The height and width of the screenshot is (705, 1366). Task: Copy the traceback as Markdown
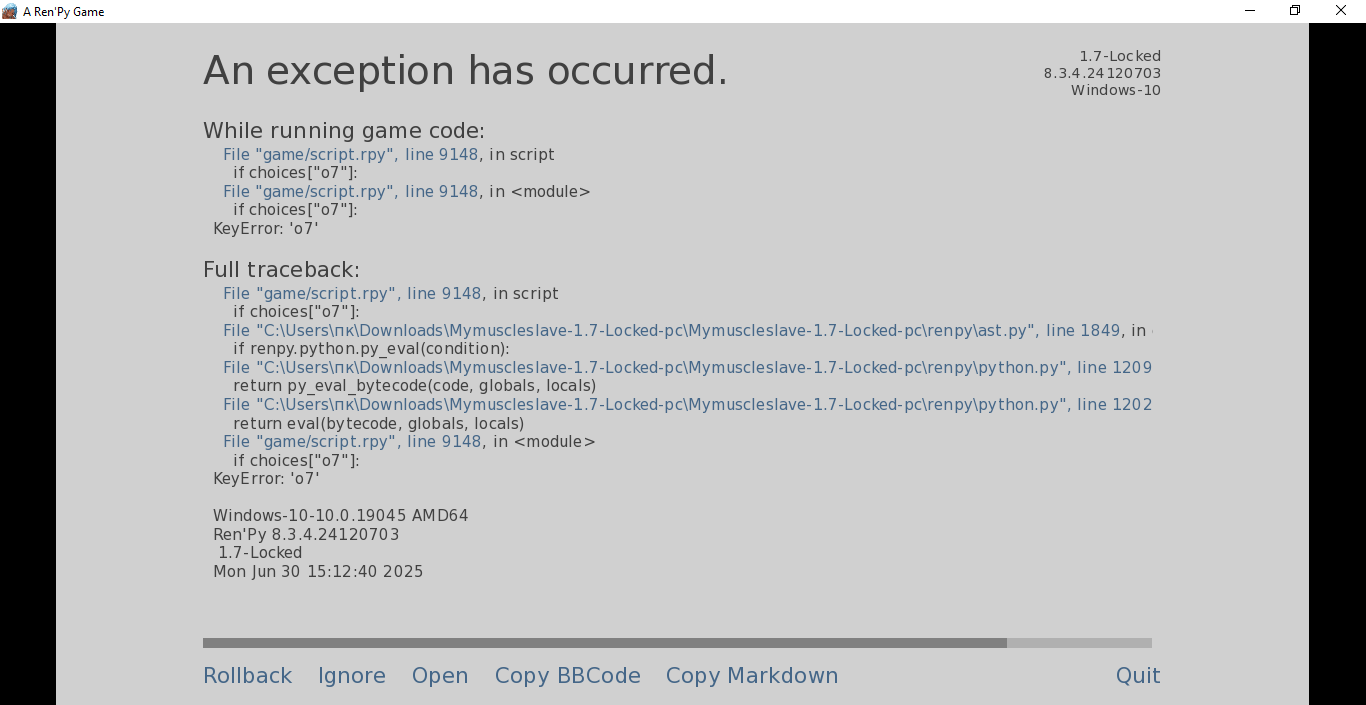752,676
